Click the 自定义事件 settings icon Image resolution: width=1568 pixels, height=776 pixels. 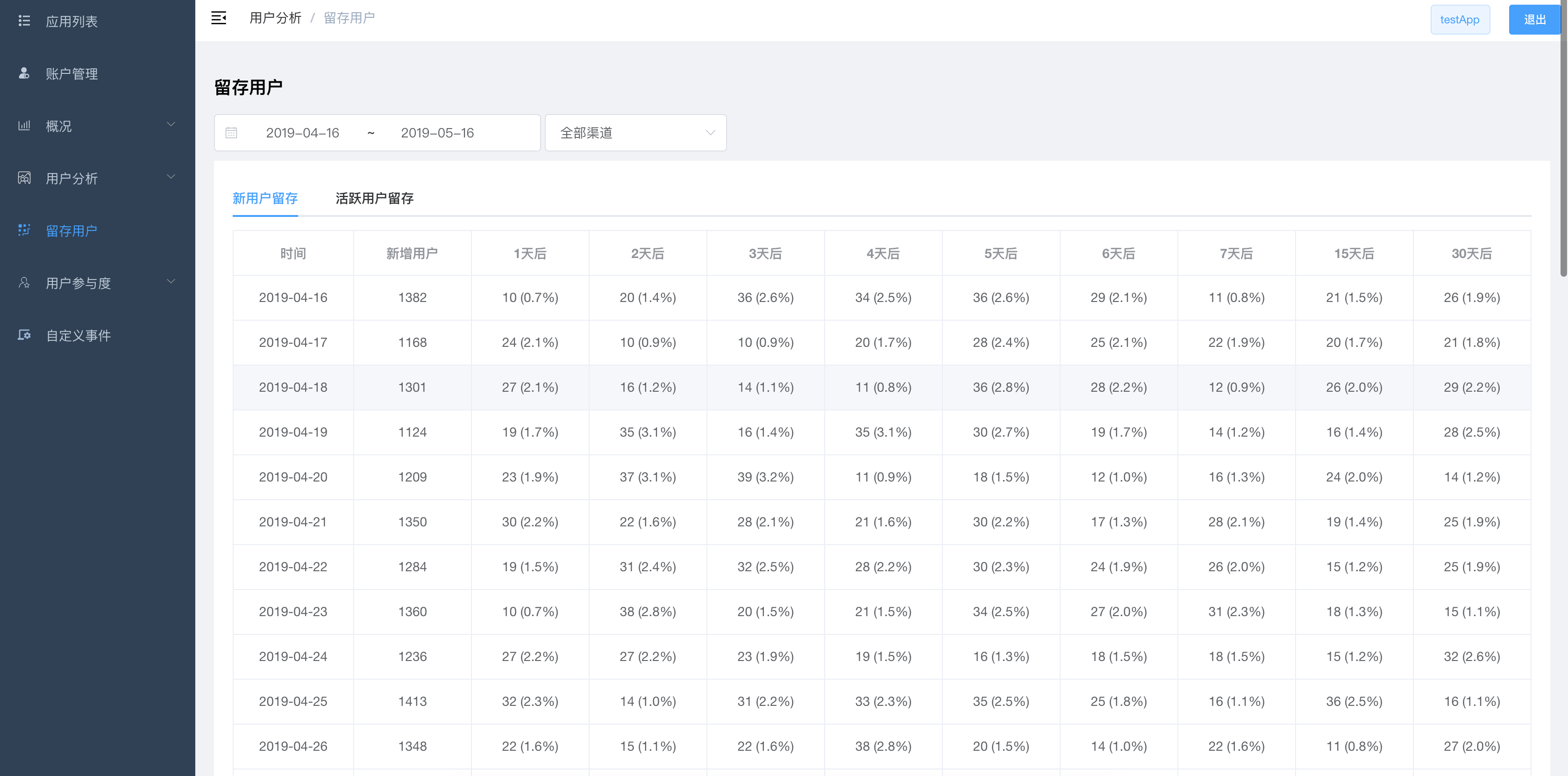pos(24,335)
